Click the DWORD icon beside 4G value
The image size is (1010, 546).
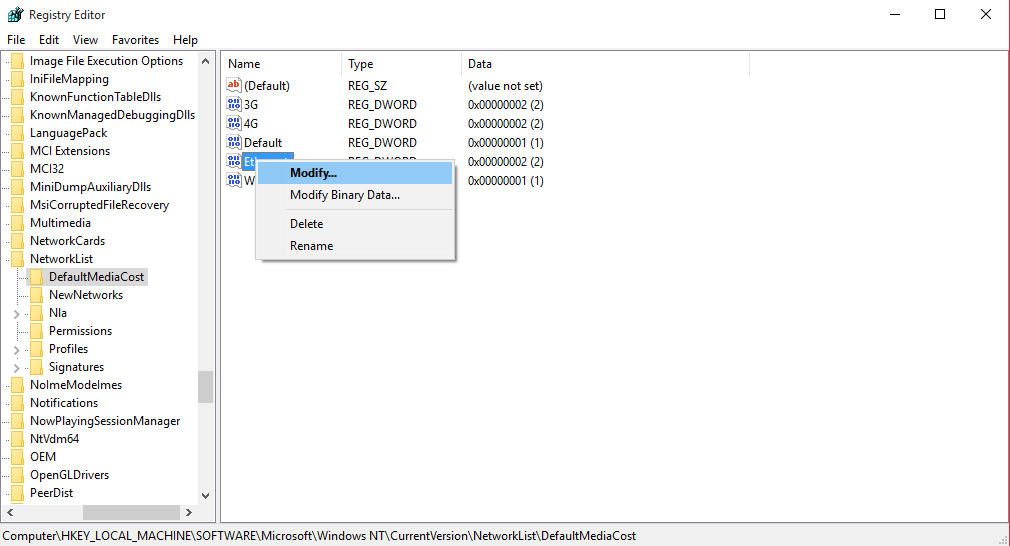point(234,124)
